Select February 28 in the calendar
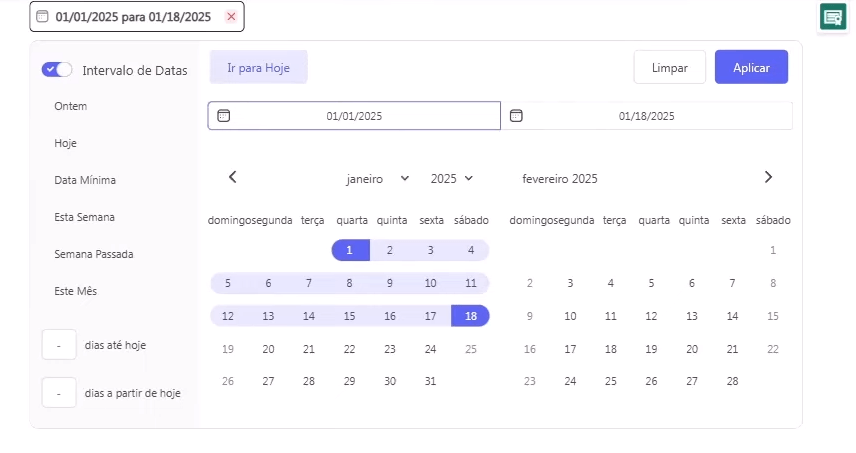 pos(732,381)
